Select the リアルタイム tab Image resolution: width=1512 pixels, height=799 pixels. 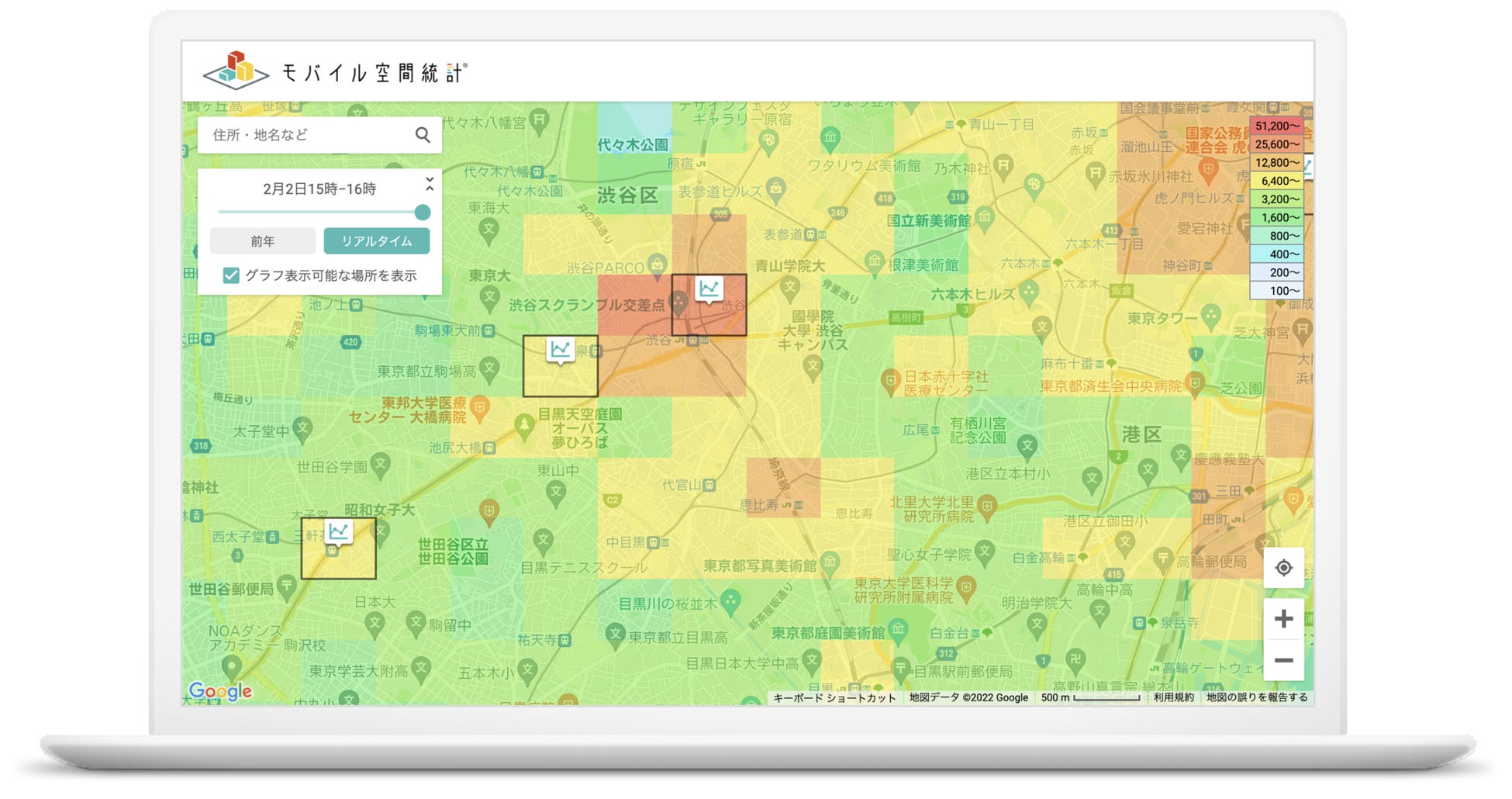point(377,241)
